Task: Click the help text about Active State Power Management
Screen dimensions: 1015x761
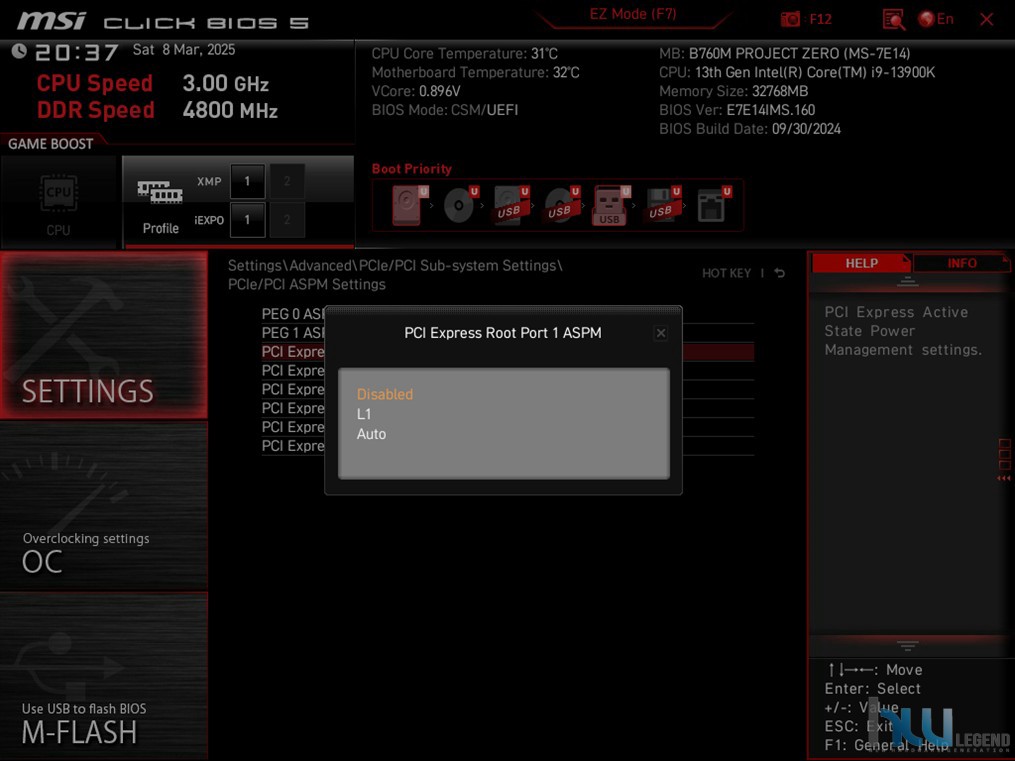Action: (x=903, y=331)
